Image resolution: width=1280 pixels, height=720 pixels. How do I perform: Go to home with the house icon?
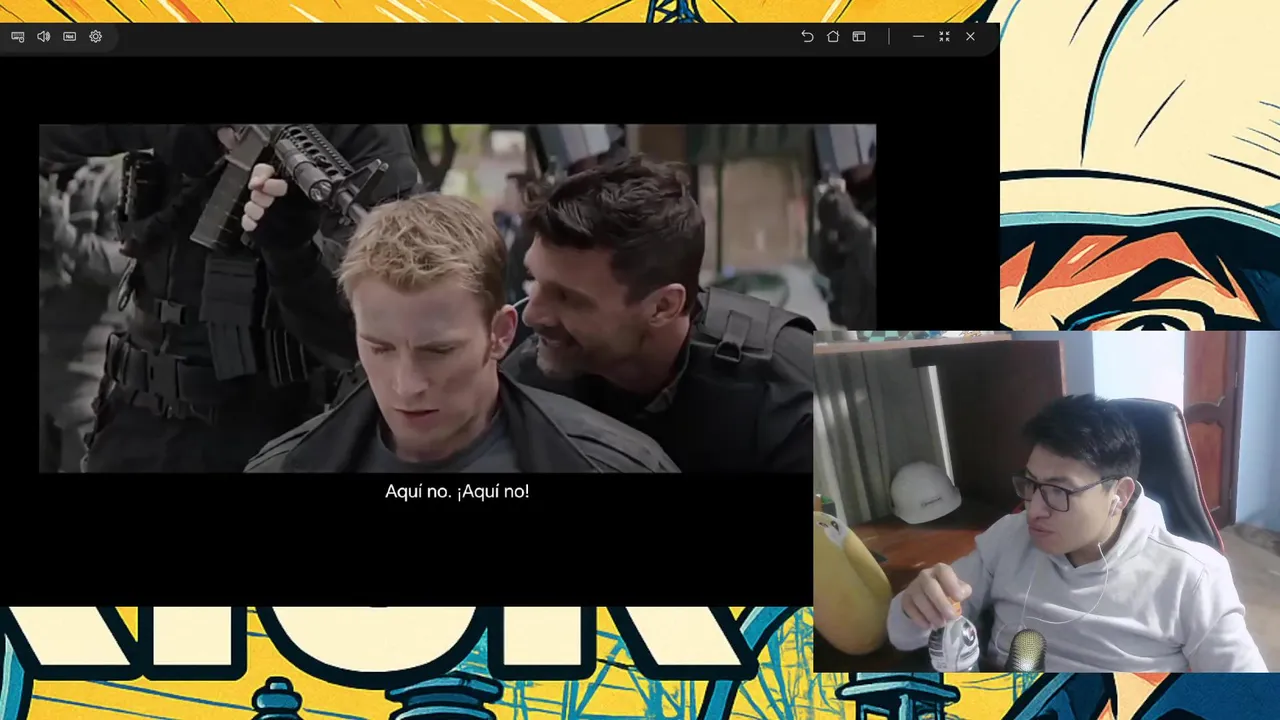point(833,36)
